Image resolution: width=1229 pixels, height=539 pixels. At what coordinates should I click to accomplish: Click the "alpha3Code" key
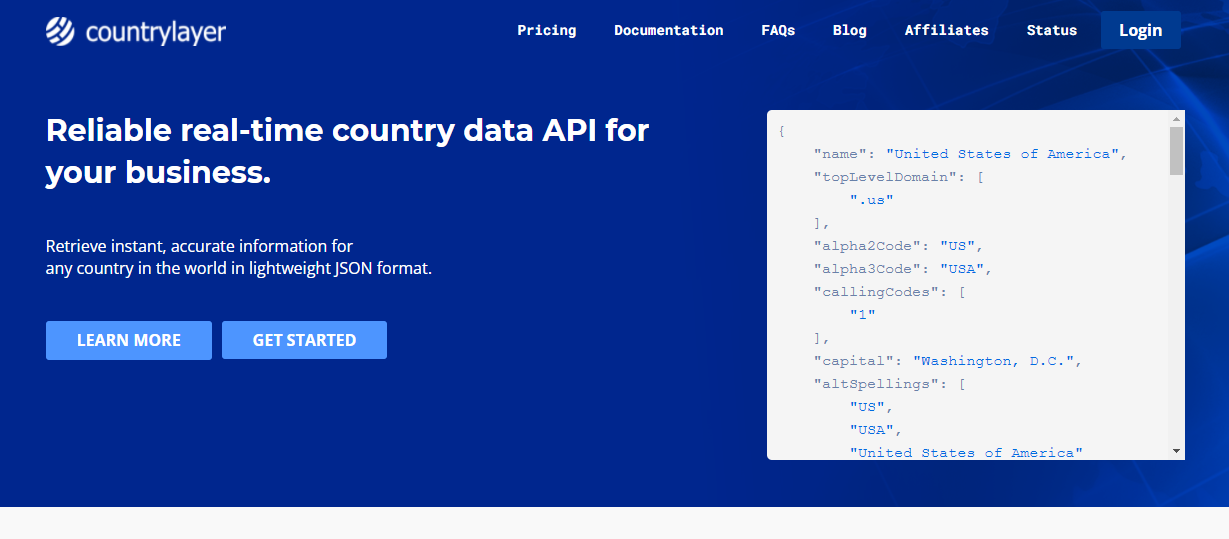pos(868,269)
